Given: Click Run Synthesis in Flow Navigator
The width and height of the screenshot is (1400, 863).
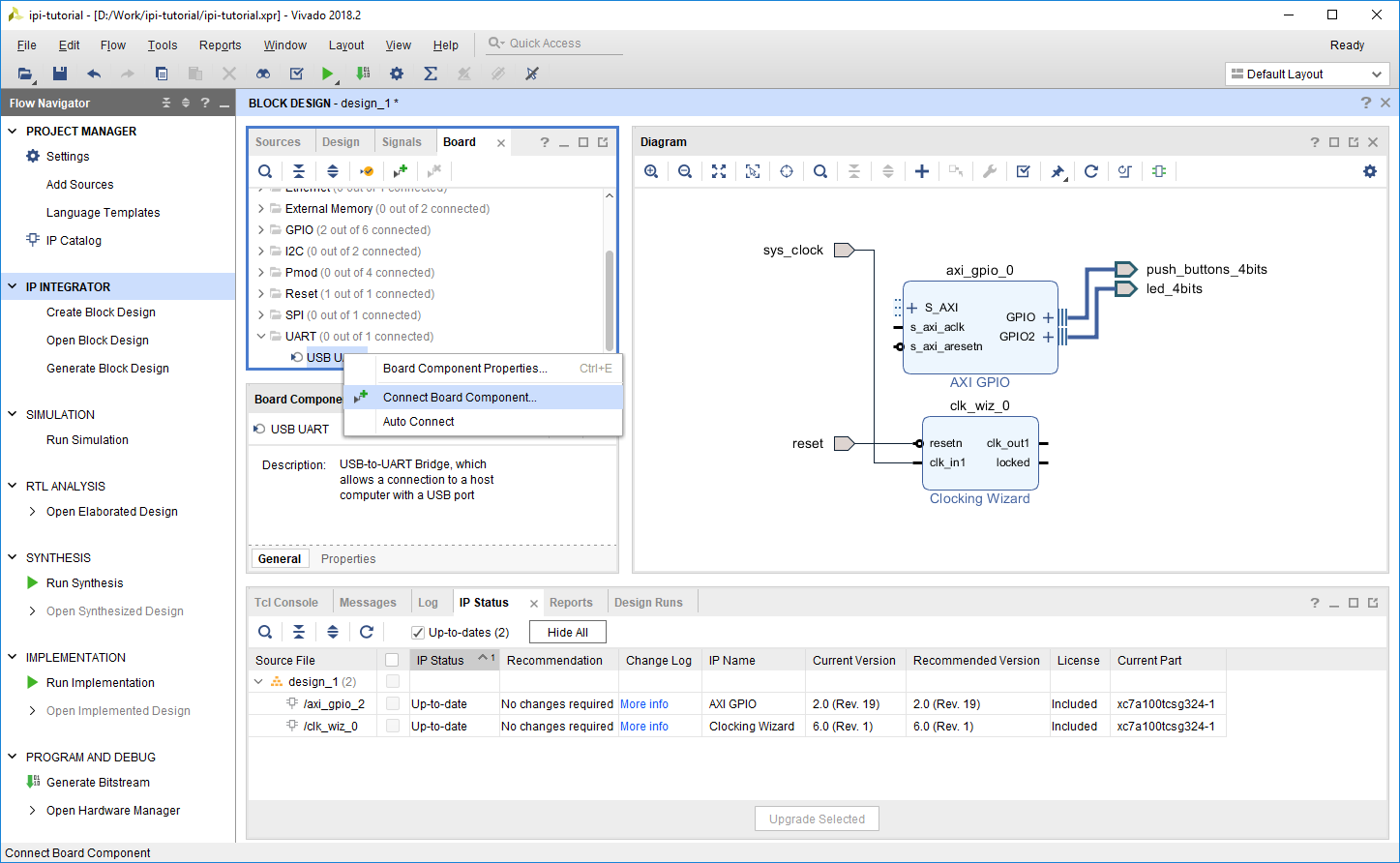Looking at the screenshot, I should (x=85, y=583).
